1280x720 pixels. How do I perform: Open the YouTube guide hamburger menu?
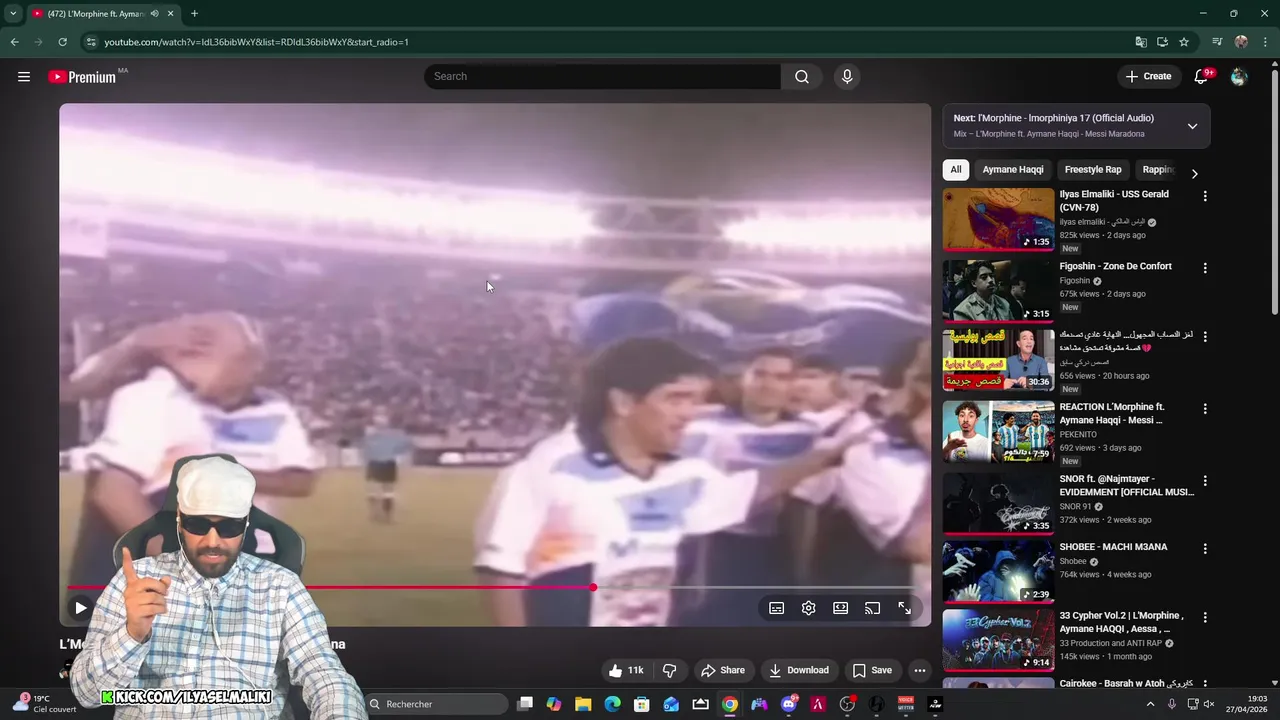point(24,76)
